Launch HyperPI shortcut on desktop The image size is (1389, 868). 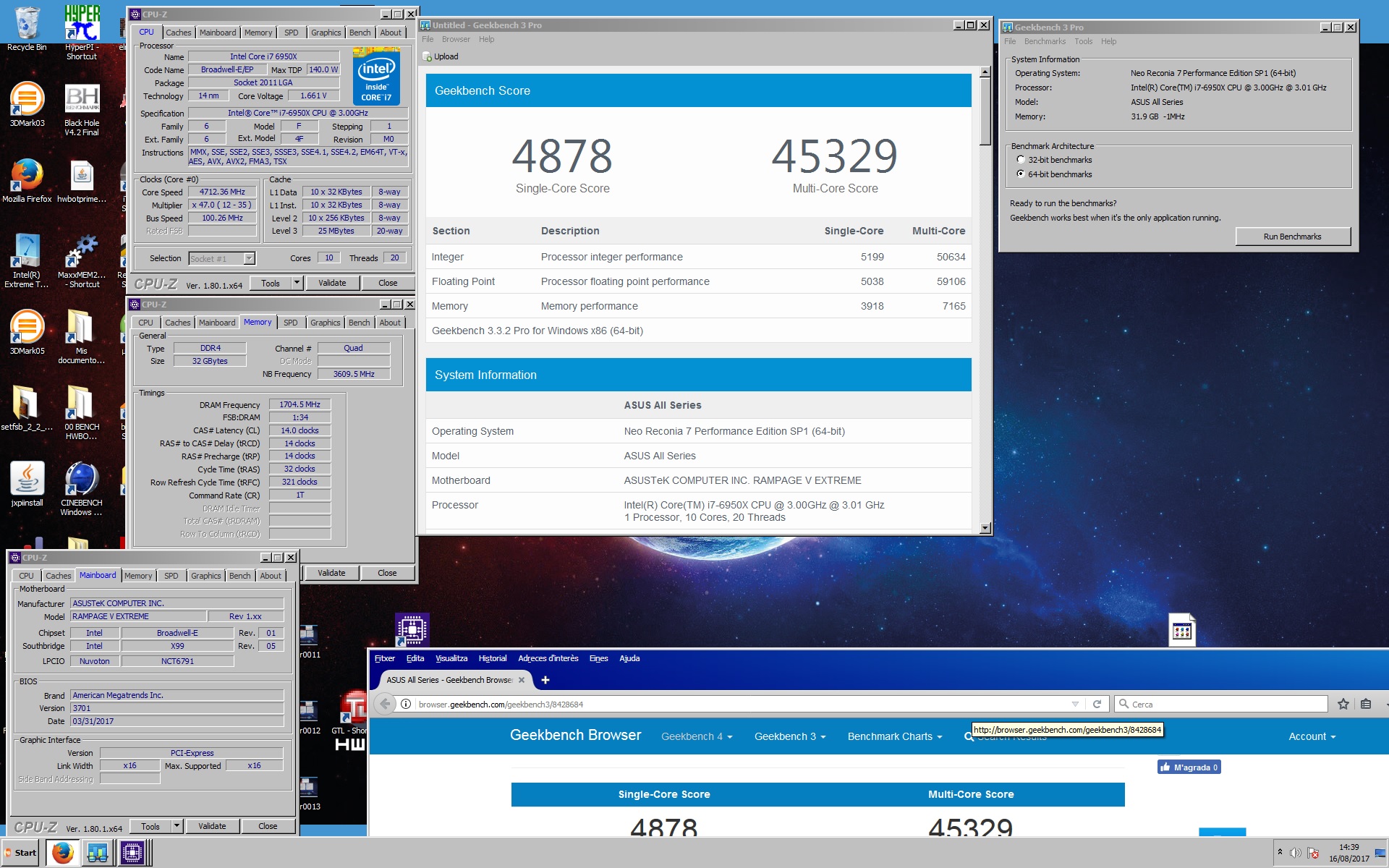(x=82, y=32)
